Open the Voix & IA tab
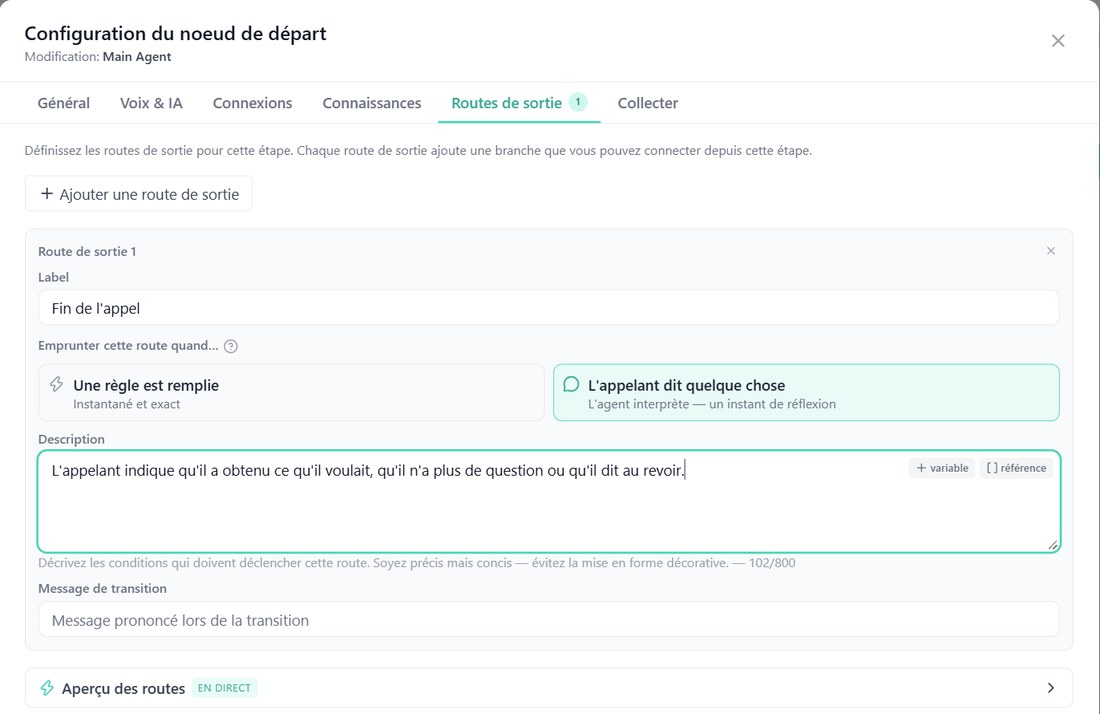 pos(152,103)
